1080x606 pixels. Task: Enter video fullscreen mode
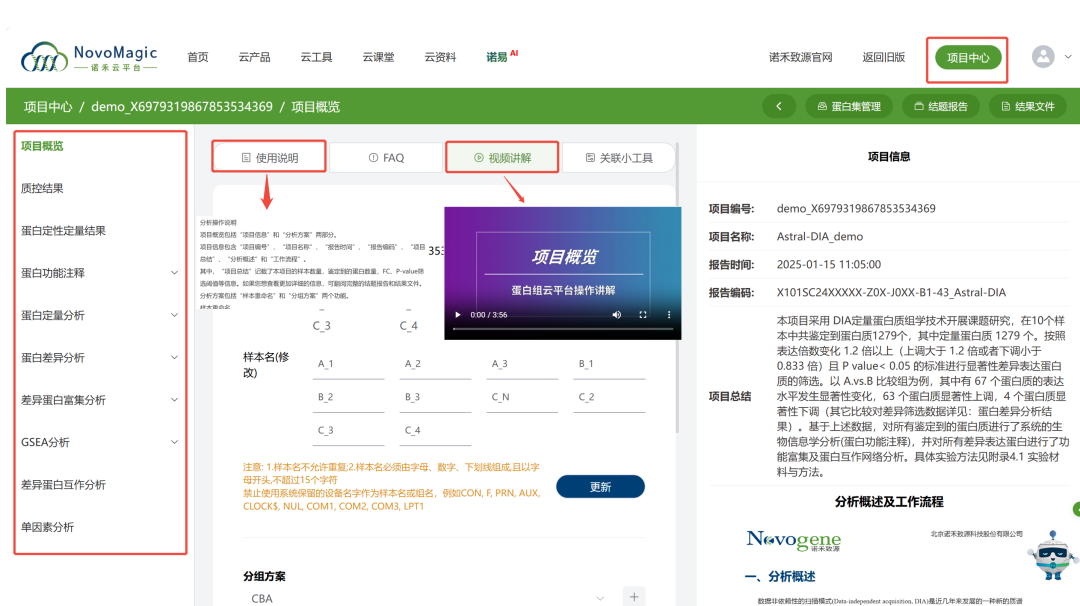[x=643, y=315]
